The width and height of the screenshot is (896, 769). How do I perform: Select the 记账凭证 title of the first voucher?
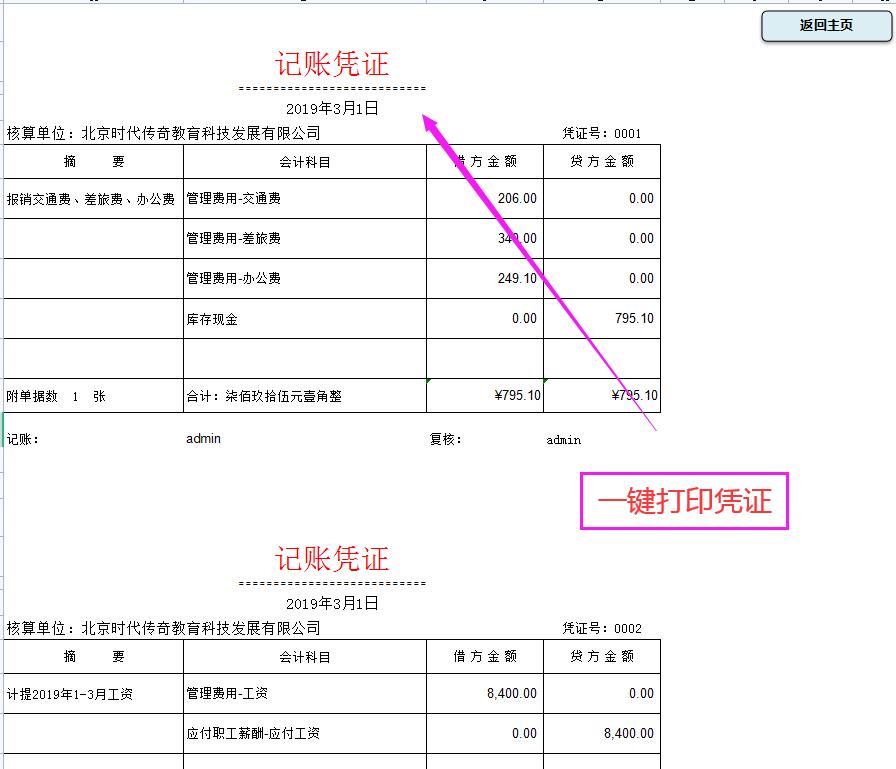[x=329, y=64]
